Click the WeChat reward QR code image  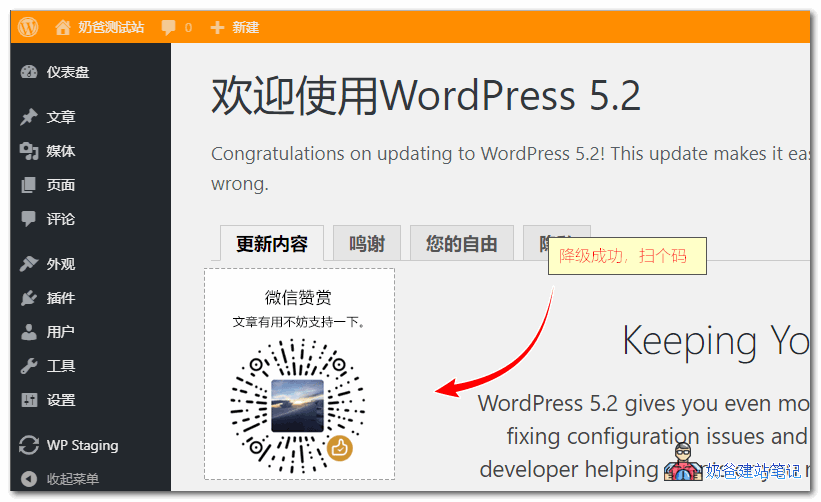[x=298, y=406]
